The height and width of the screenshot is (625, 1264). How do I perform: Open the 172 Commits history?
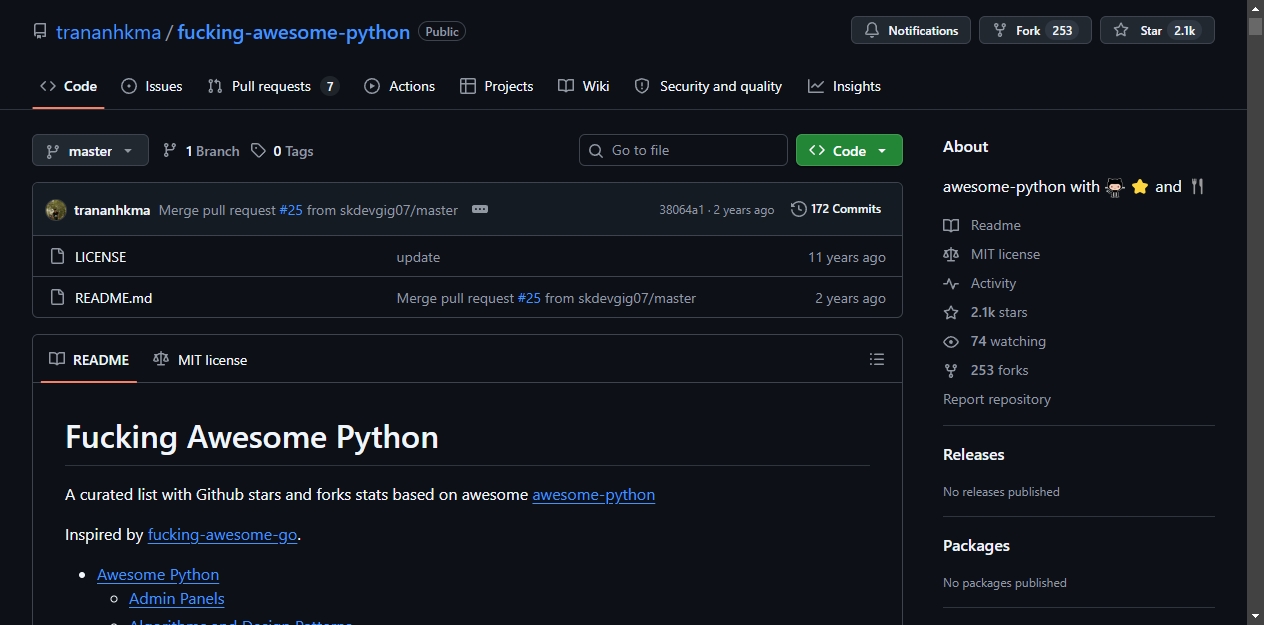point(836,209)
